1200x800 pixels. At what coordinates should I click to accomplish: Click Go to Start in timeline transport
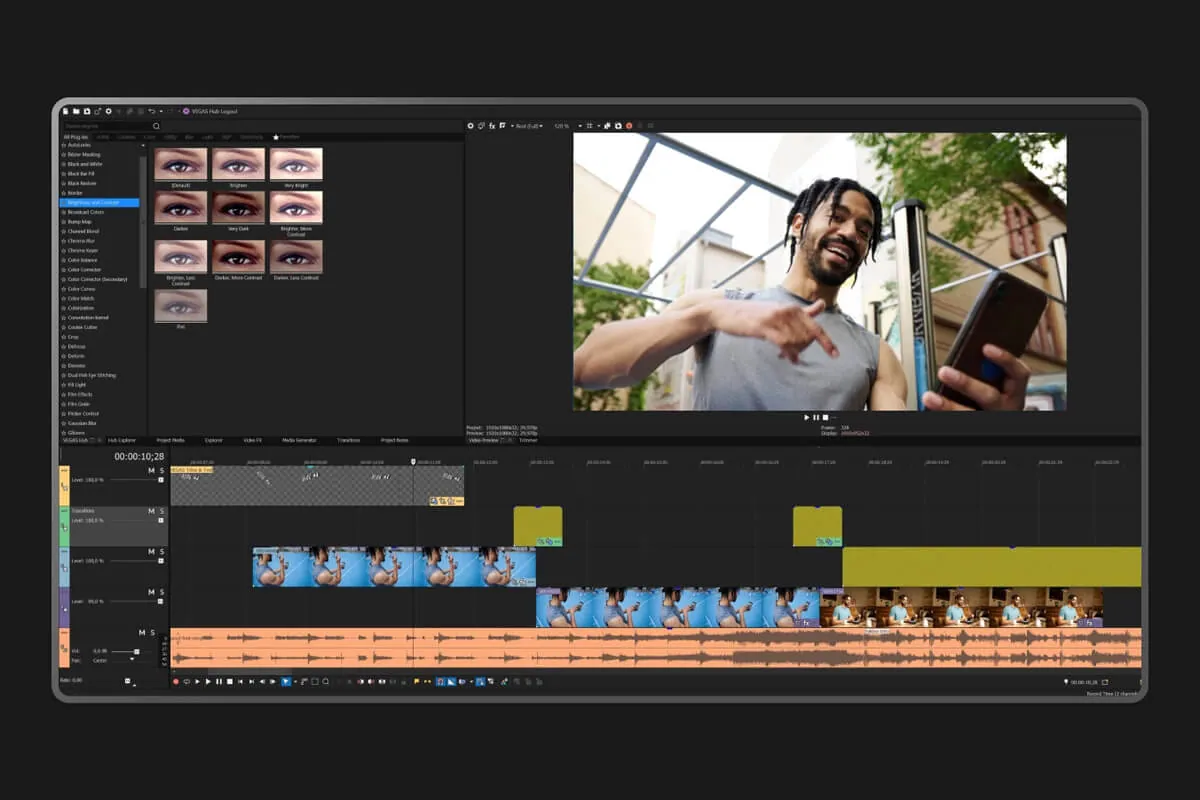[x=240, y=682]
